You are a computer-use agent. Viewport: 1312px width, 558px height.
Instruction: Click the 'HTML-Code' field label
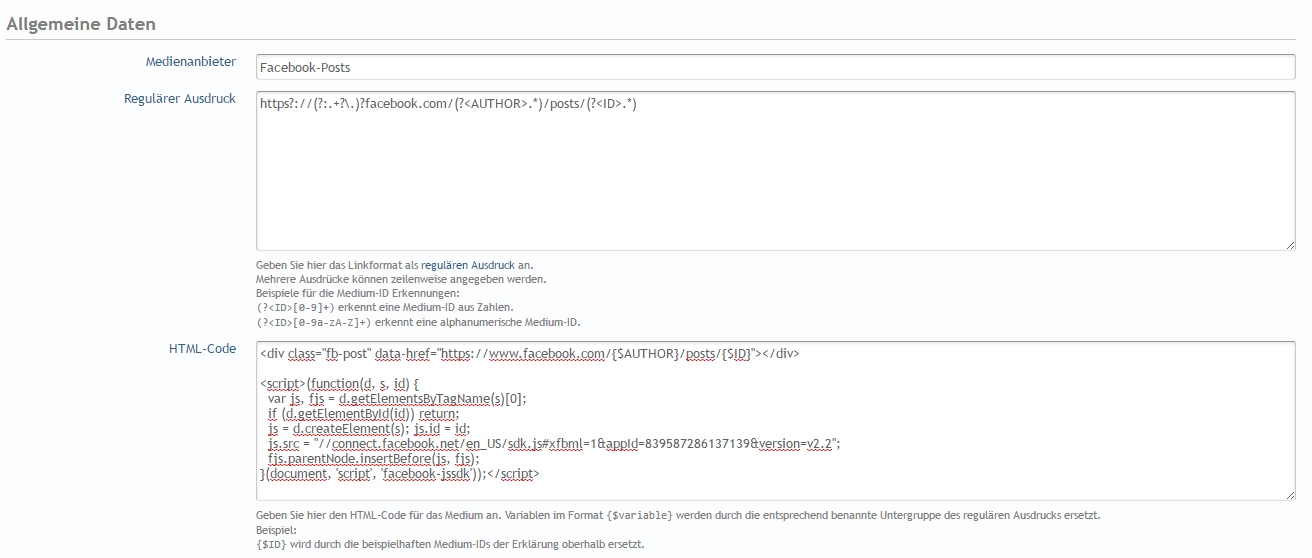coord(202,348)
